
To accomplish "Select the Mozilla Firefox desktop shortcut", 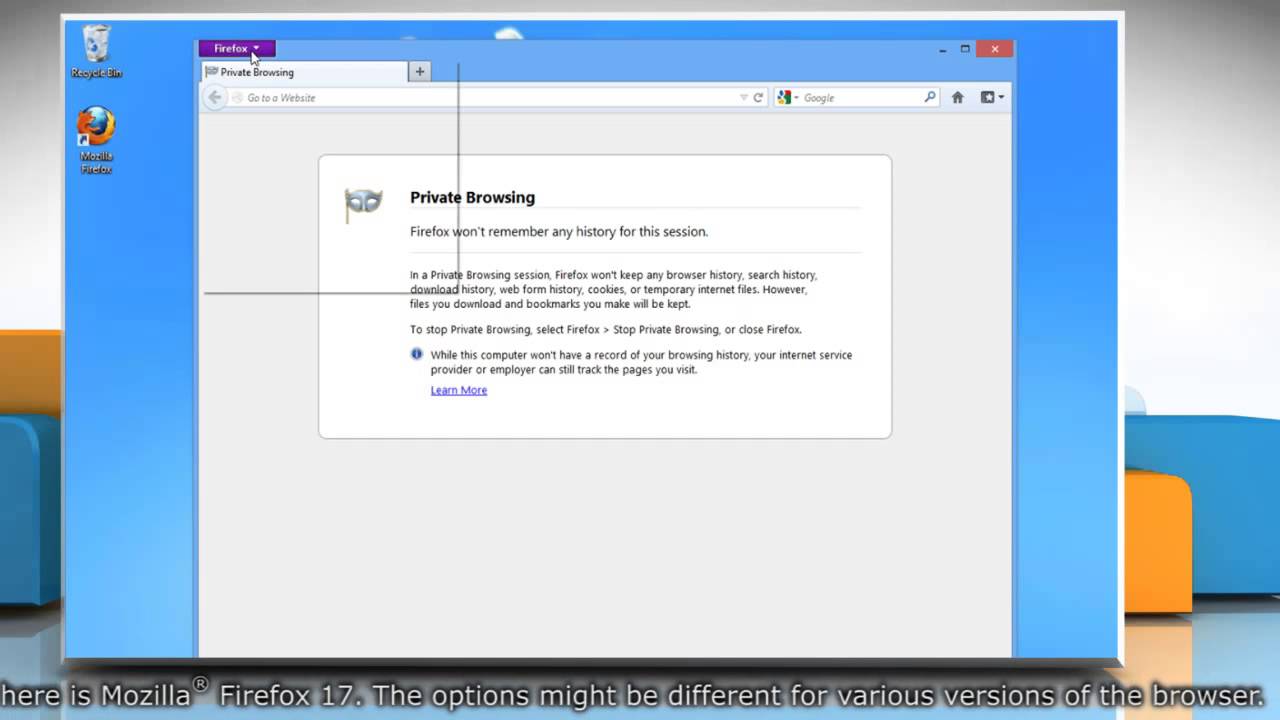I will [x=96, y=141].
